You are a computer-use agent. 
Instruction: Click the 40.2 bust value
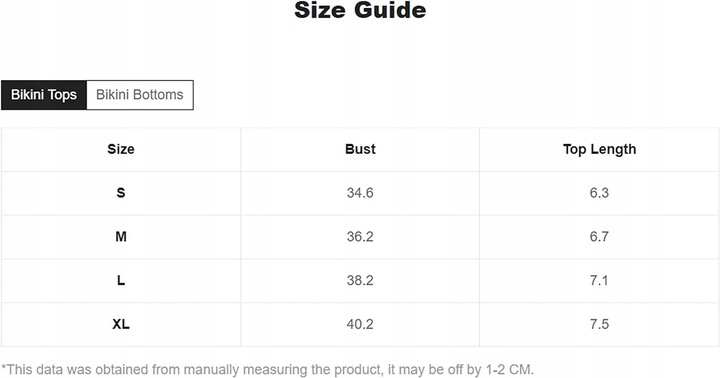point(360,324)
